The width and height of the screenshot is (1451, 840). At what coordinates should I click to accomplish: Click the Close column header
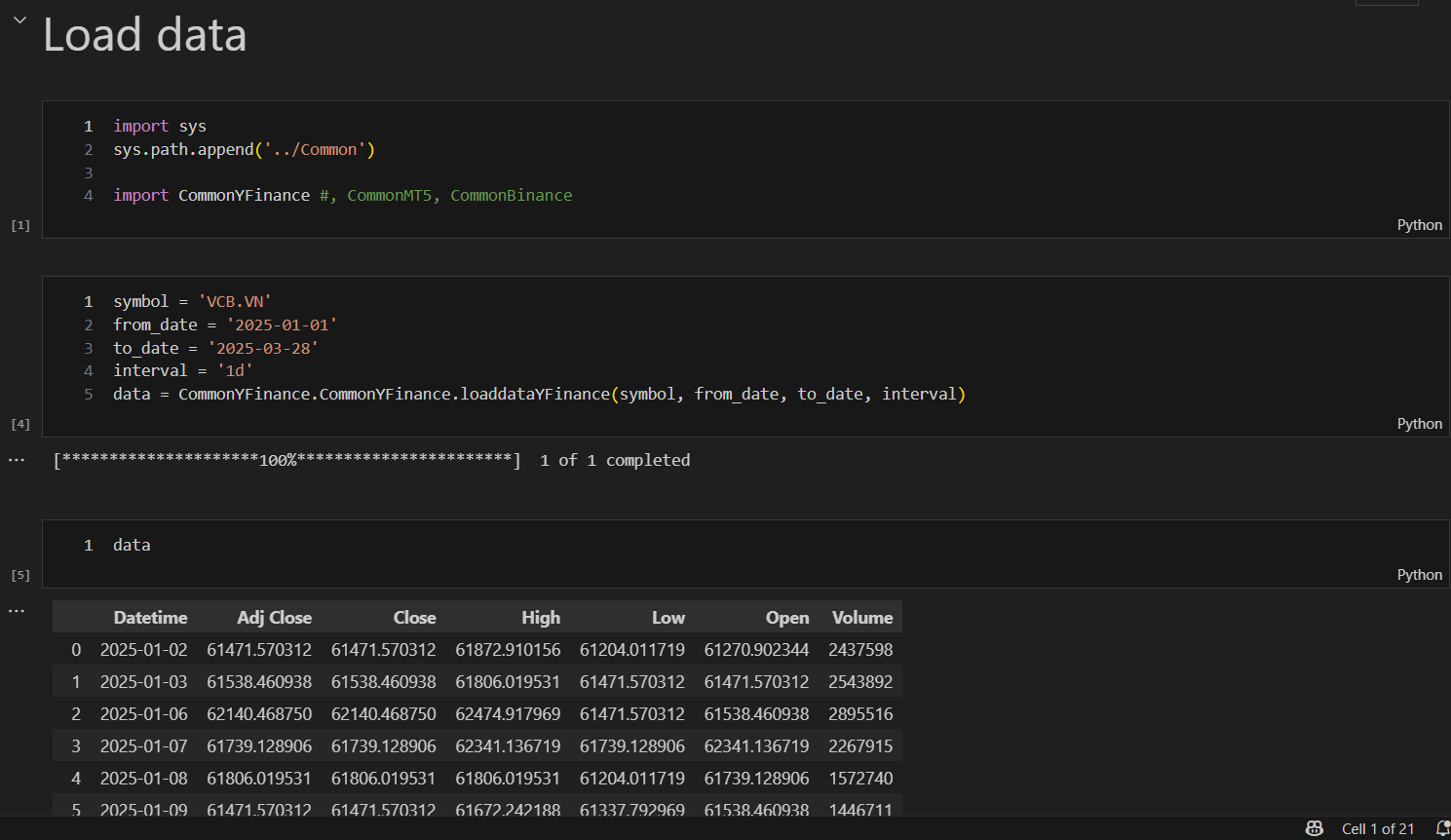click(x=414, y=618)
